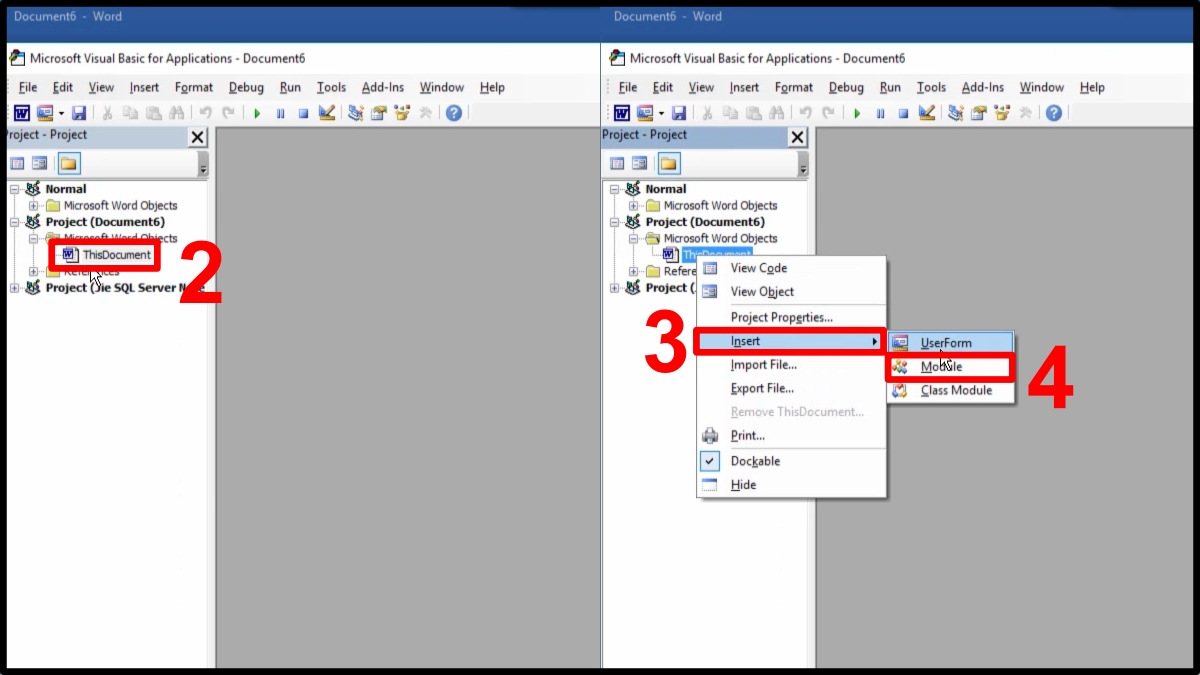Viewport: 1200px width, 675px height.
Task: Choose Hide from context menu
Action: pos(791,485)
